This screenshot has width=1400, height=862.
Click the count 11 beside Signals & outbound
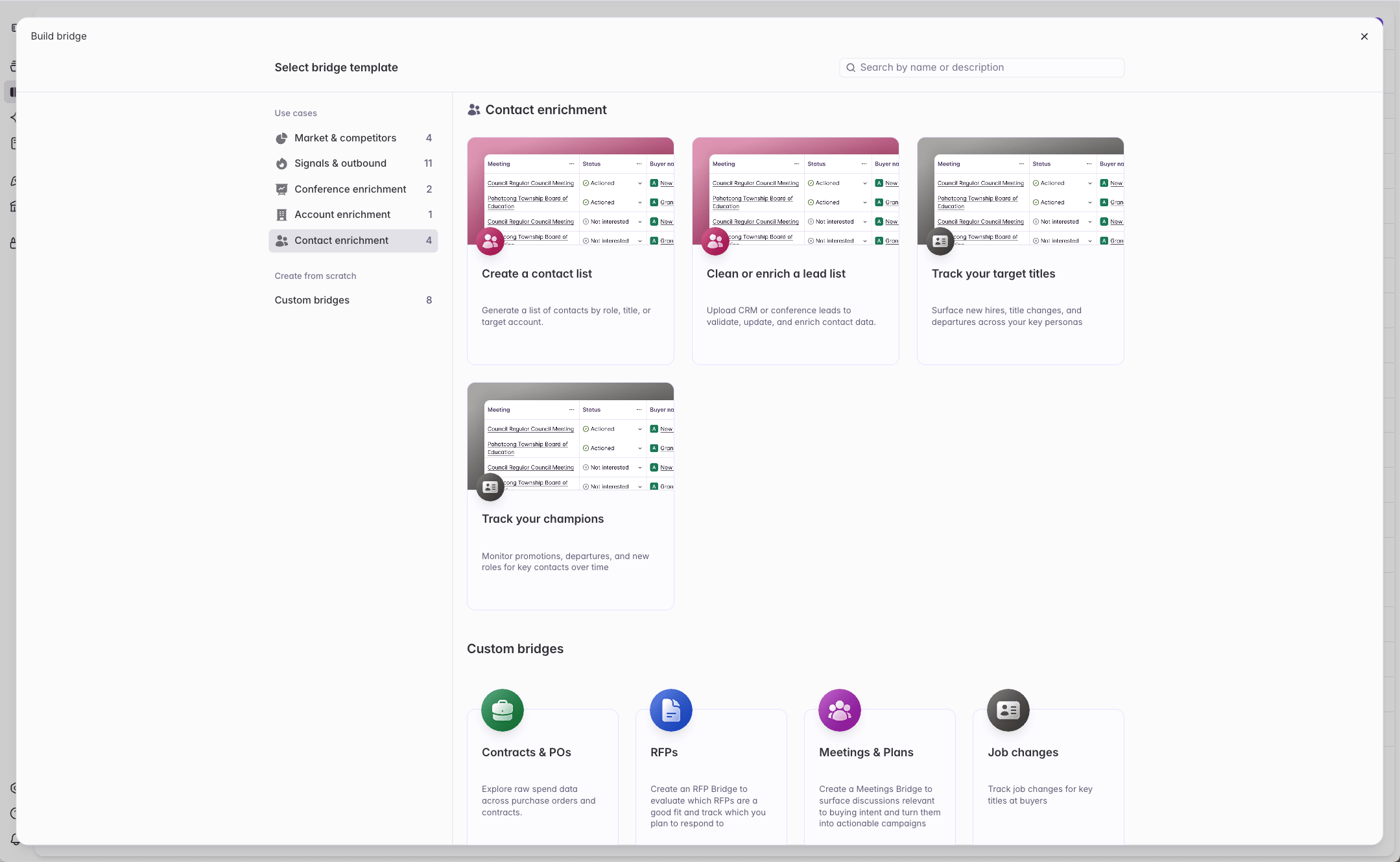[428, 163]
